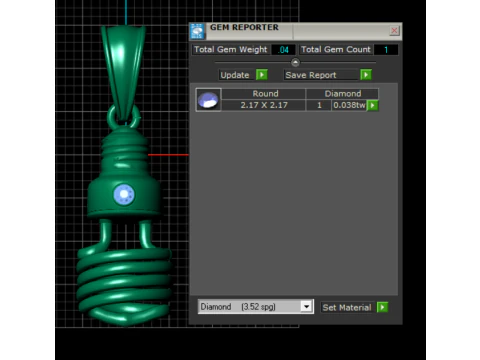Select the pendant bail in viewport
This screenshot has height=360, width=480.
coord(124,72)
